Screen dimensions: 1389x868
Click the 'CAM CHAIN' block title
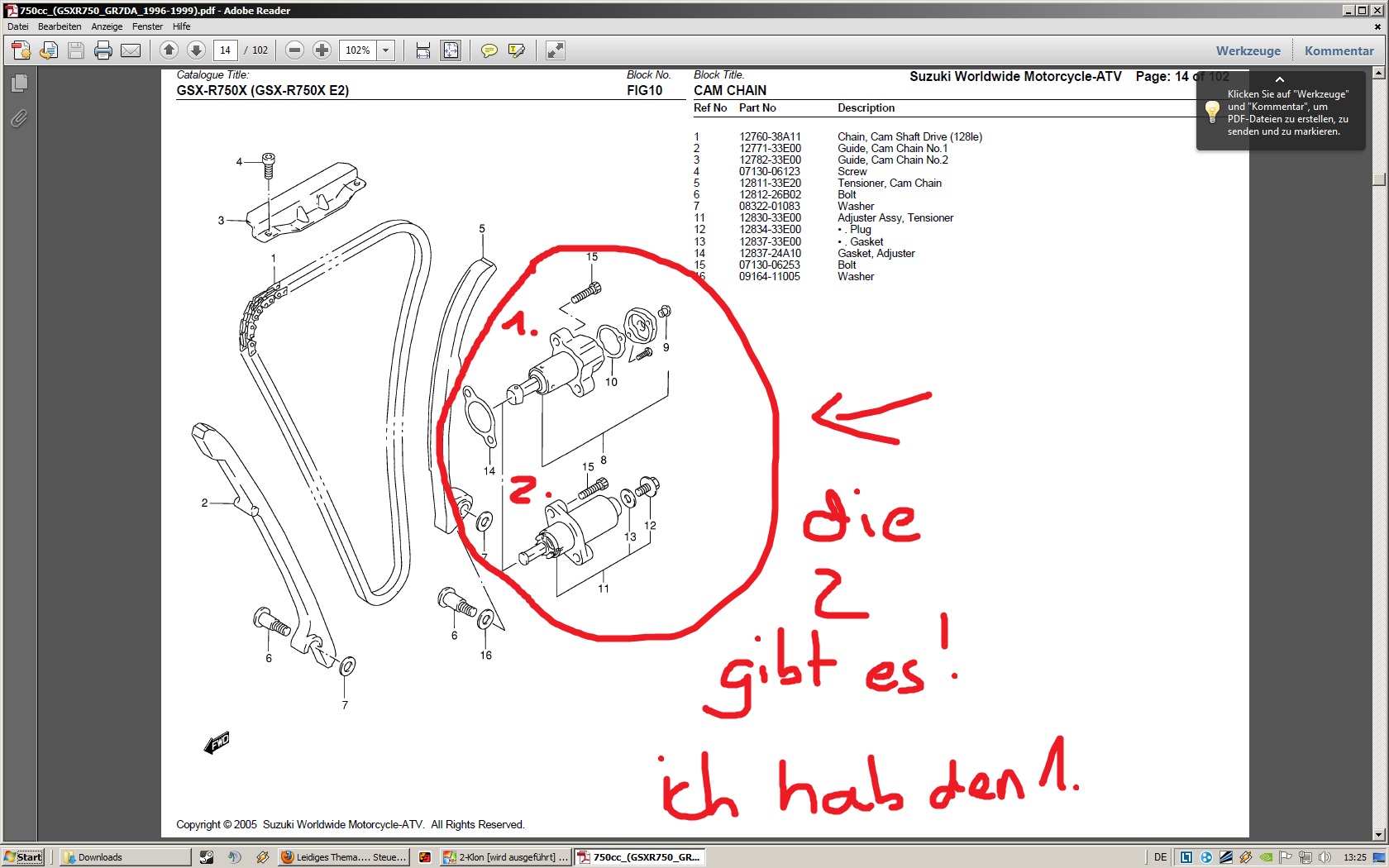730,91
